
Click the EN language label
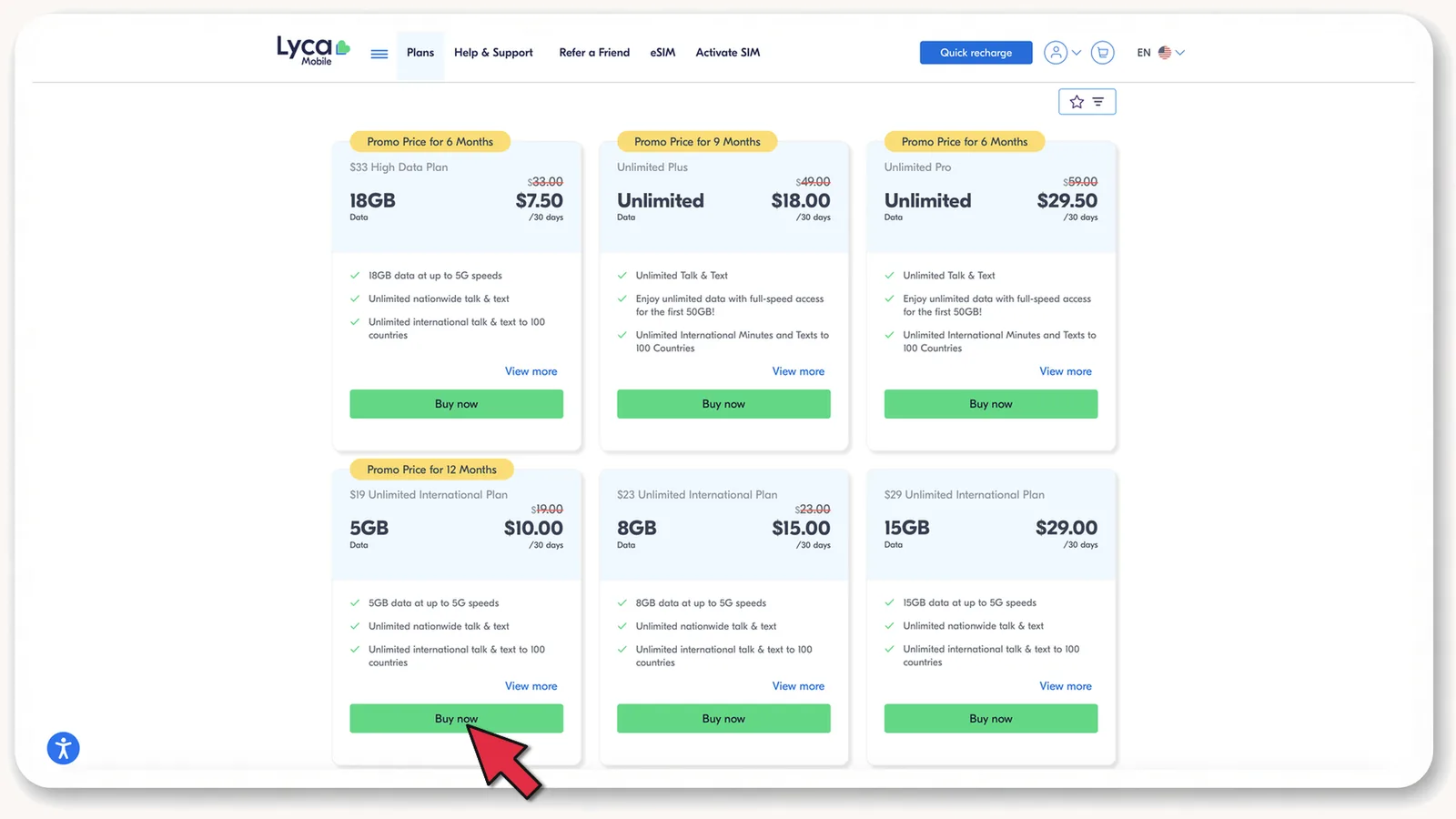pos(1144,53)
